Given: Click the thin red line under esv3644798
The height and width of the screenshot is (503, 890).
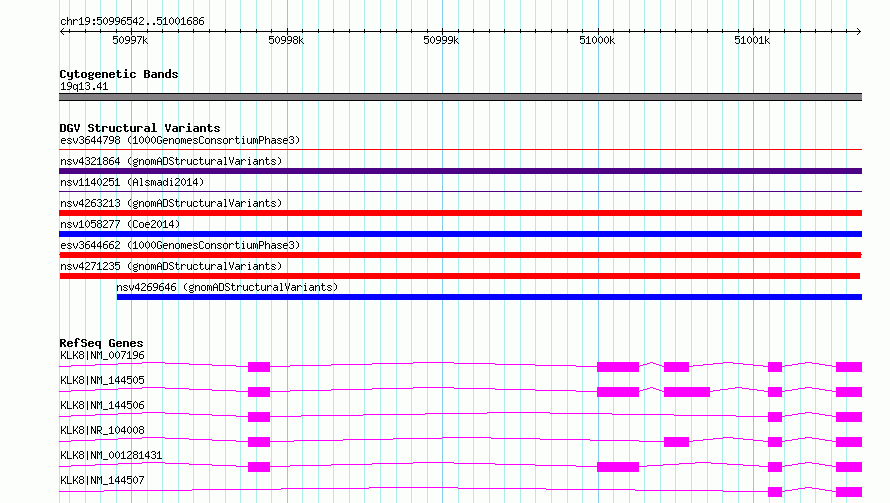Looking at the screenshot, I should point(460,150).
